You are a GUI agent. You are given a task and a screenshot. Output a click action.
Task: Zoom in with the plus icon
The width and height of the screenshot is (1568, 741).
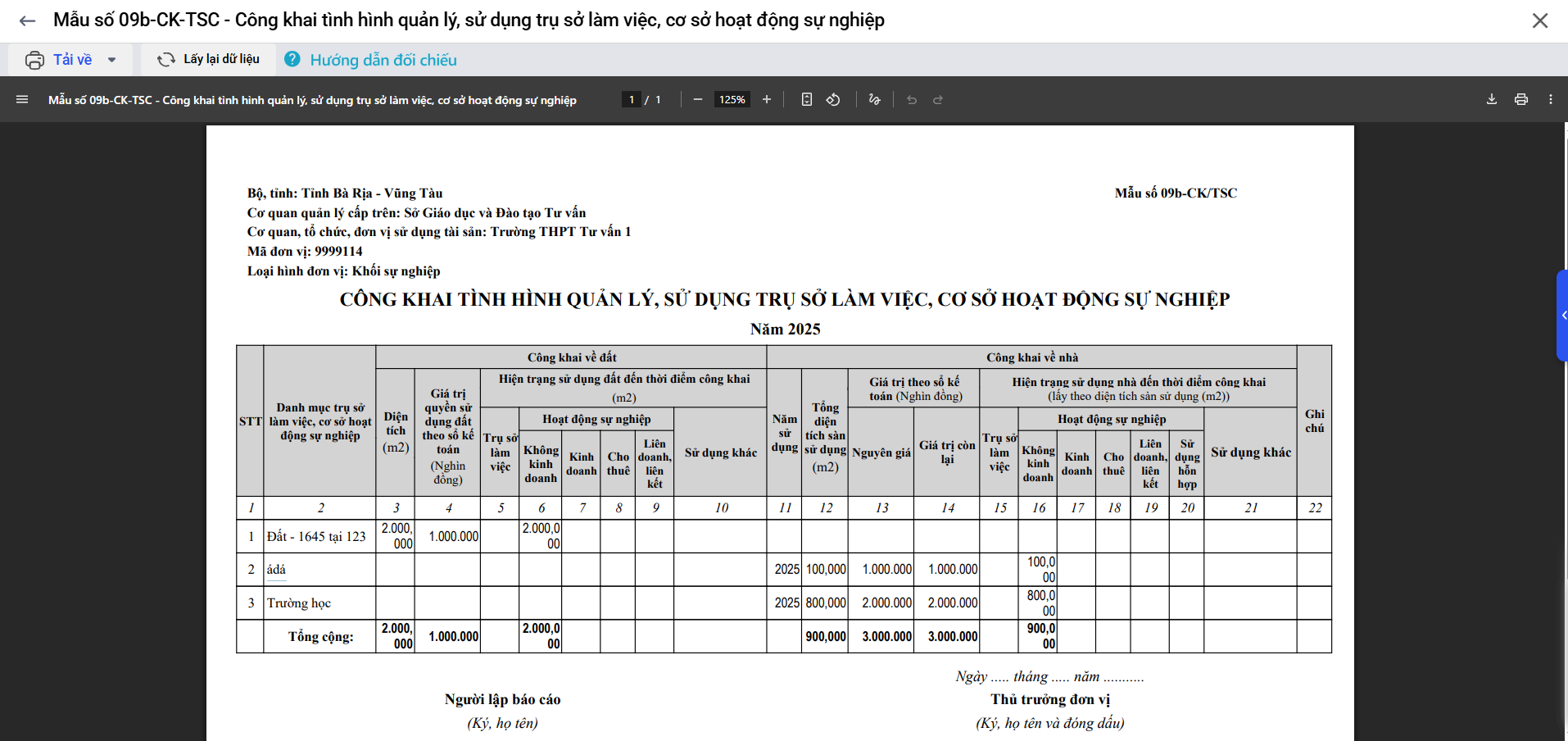click(x=767, y=99)
